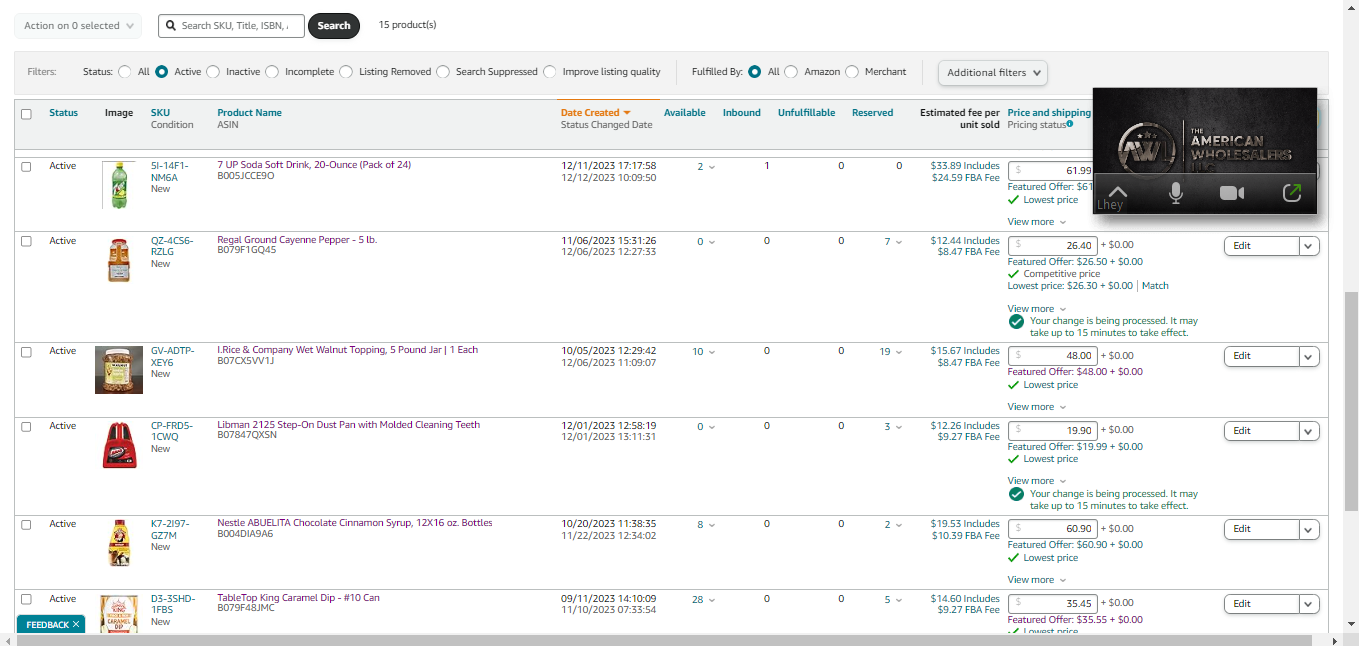Select the All status radio
The image size is (1359, 646).
(x=125, y=72)
